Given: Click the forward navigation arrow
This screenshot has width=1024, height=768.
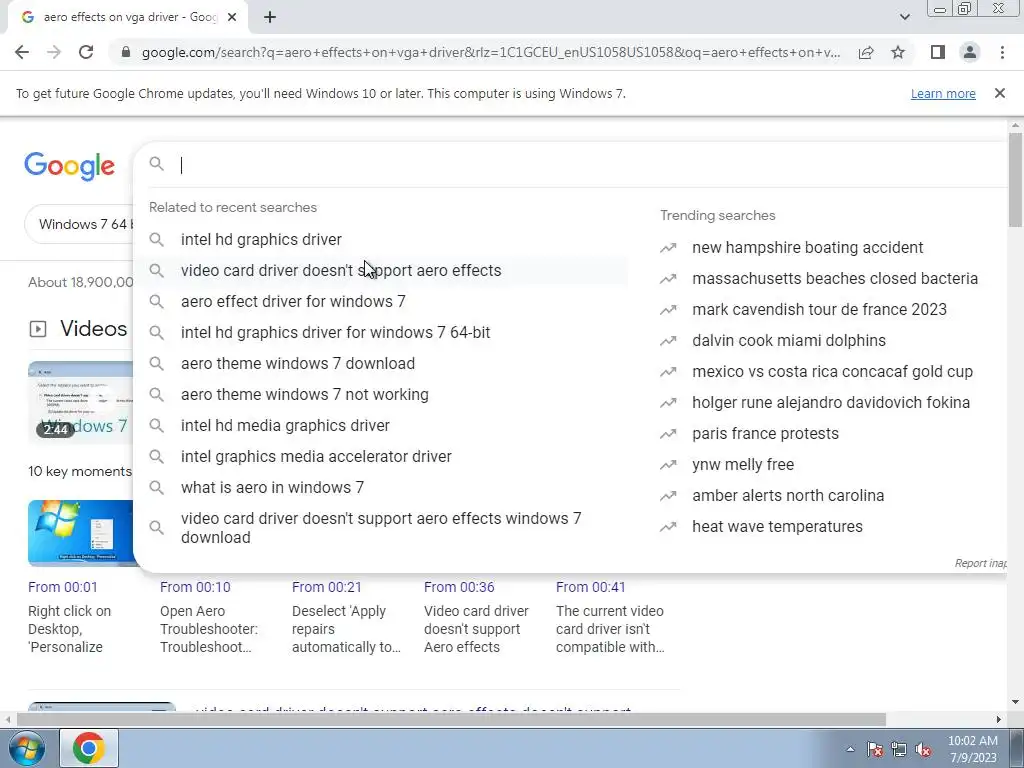Looking at the screenshot, I should tap(54, 52).
